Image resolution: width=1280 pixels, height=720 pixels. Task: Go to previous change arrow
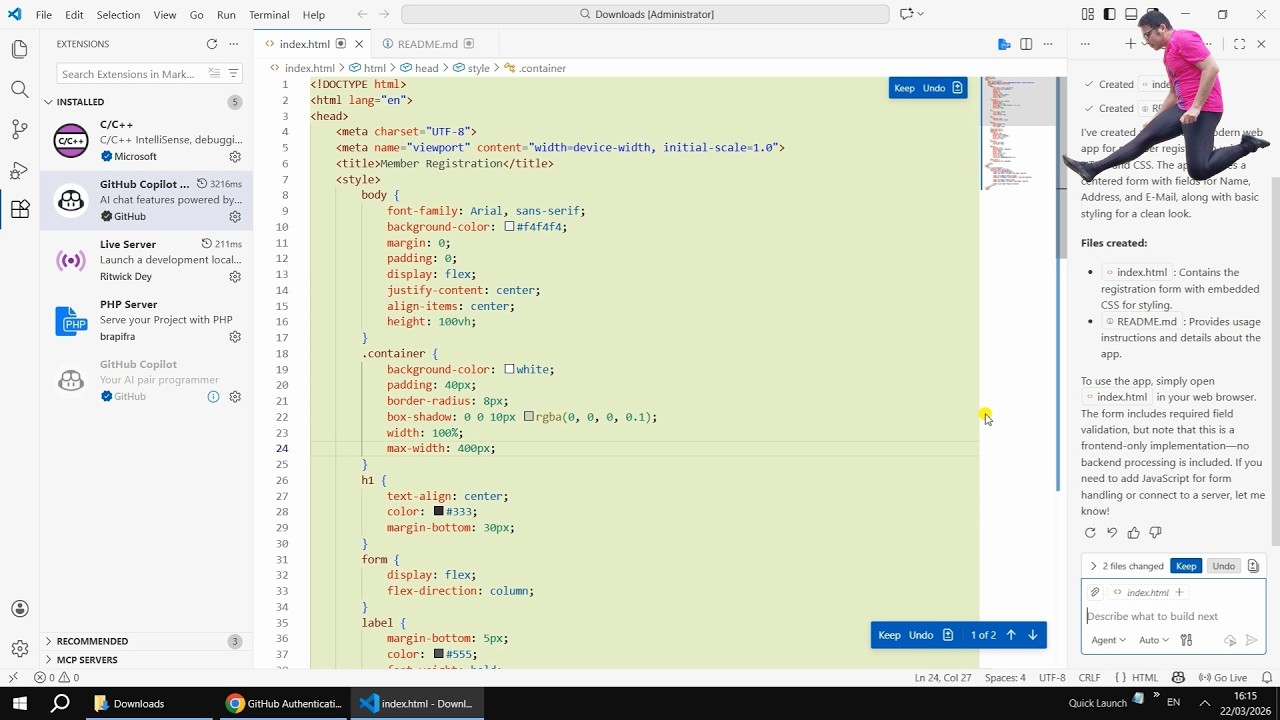point(1011,635)
